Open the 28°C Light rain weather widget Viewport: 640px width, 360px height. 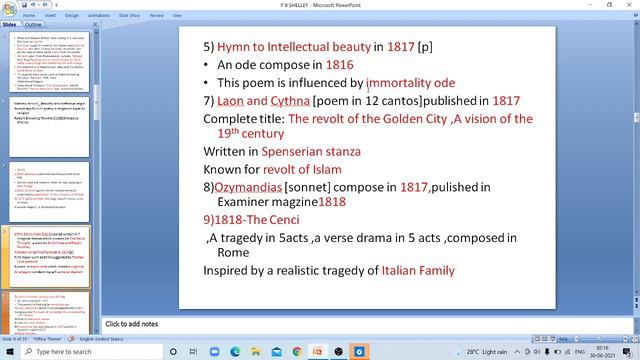click(x=482, y=352)
